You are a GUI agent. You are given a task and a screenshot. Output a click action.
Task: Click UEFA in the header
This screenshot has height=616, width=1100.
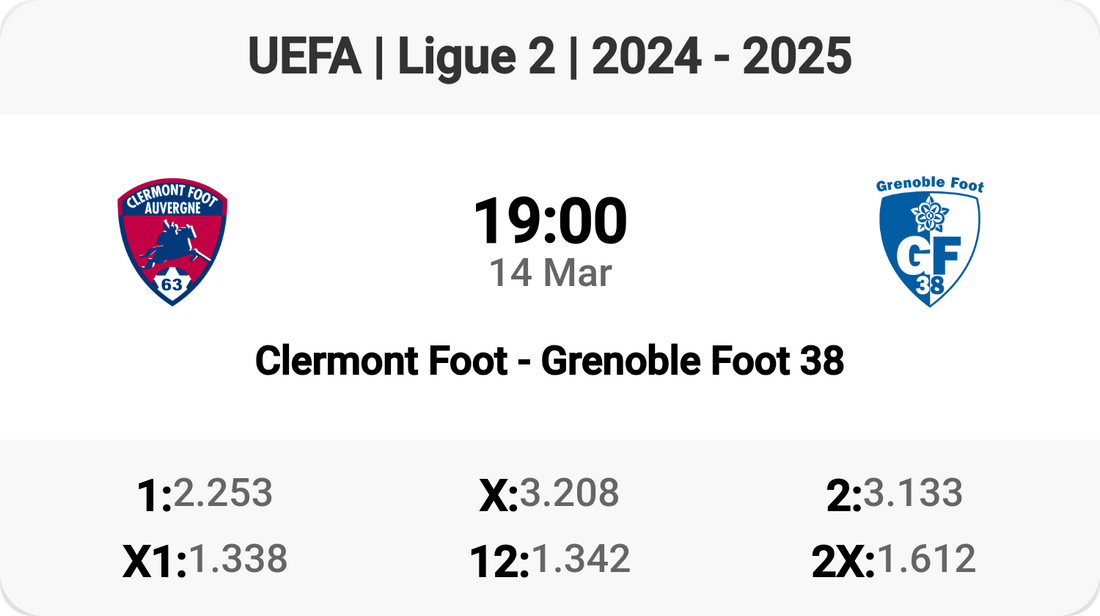tap(304, 58)
